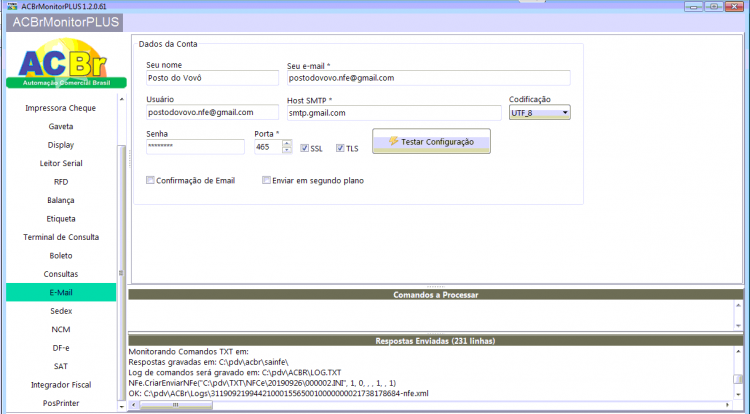Select Gaveta in sidebar

61,127
